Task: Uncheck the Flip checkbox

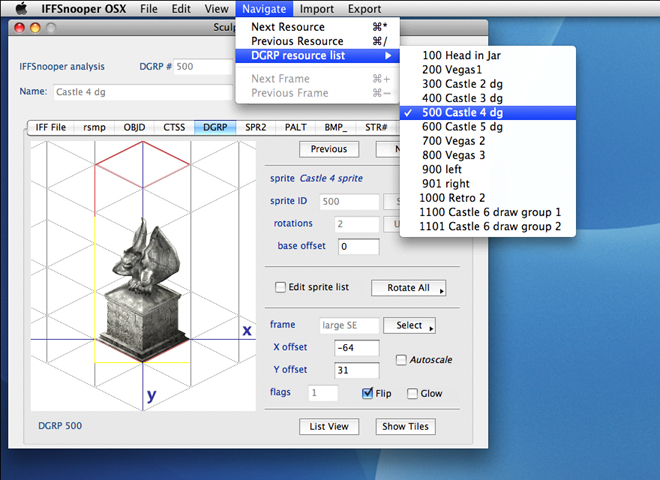Action: (367, 393)
